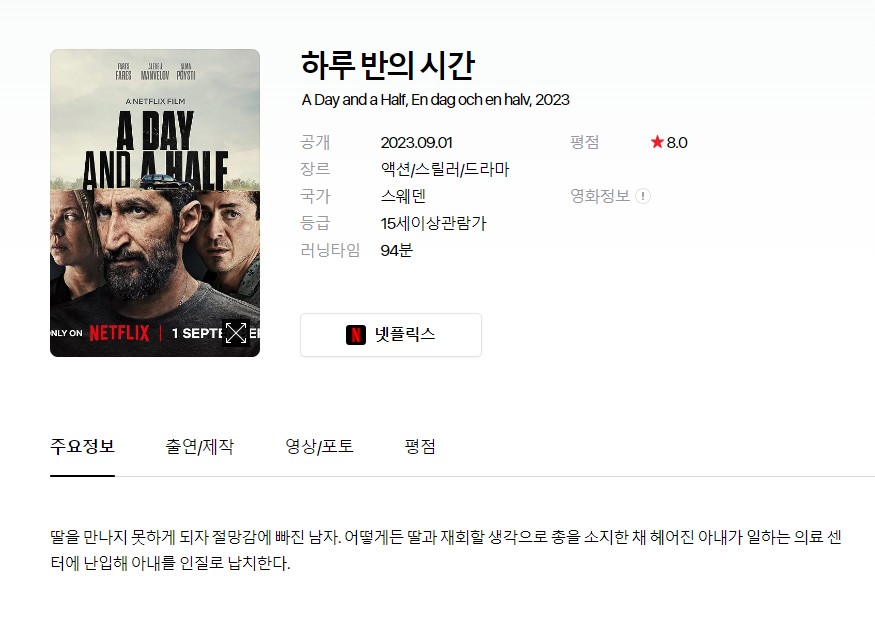
Task: Click the movie info exclamation icon
Action: (x=643, y=196)
